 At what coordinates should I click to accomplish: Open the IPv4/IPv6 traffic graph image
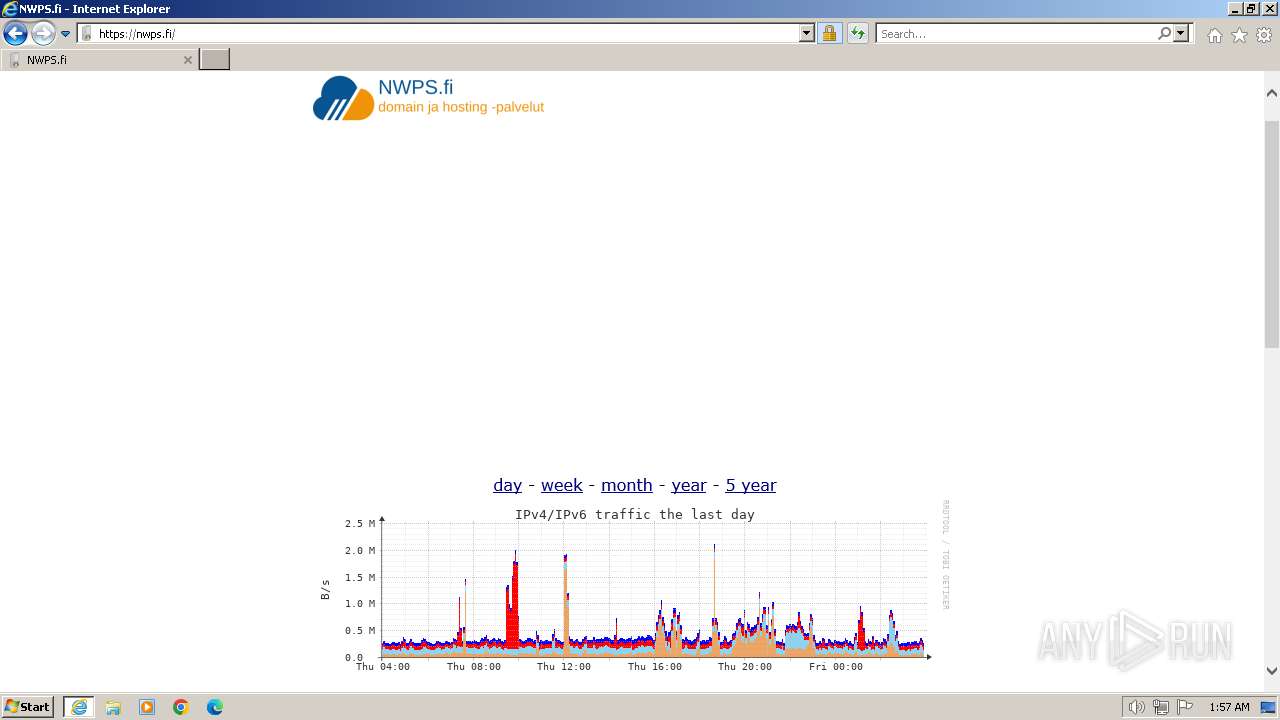click(x=635, y=588)
